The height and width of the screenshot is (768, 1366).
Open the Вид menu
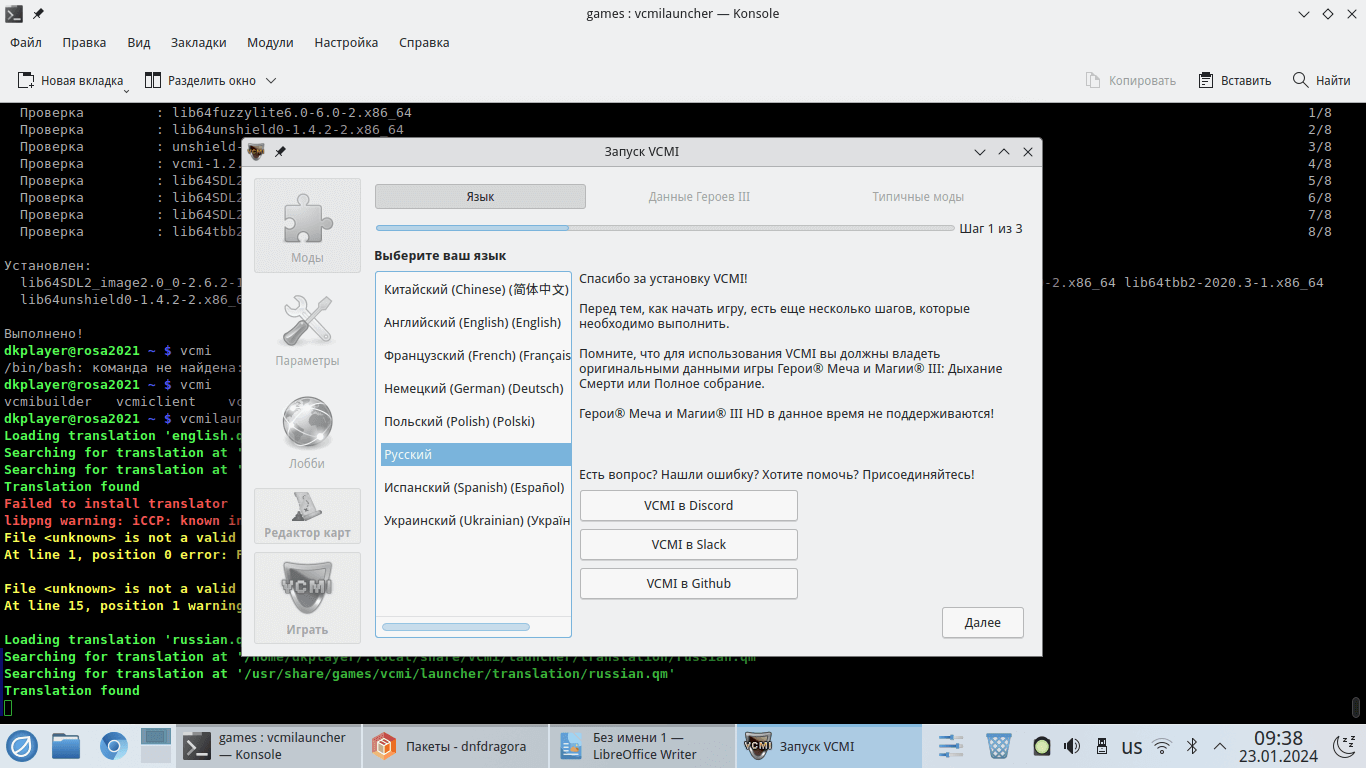click(x=139, y=42)
